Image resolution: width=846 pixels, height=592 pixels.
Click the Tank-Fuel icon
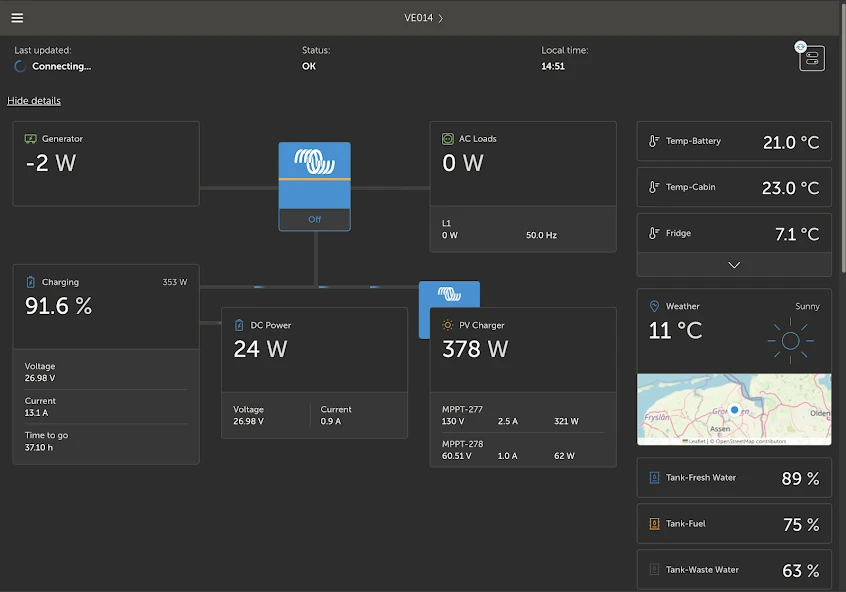click(x=654, y=524)
